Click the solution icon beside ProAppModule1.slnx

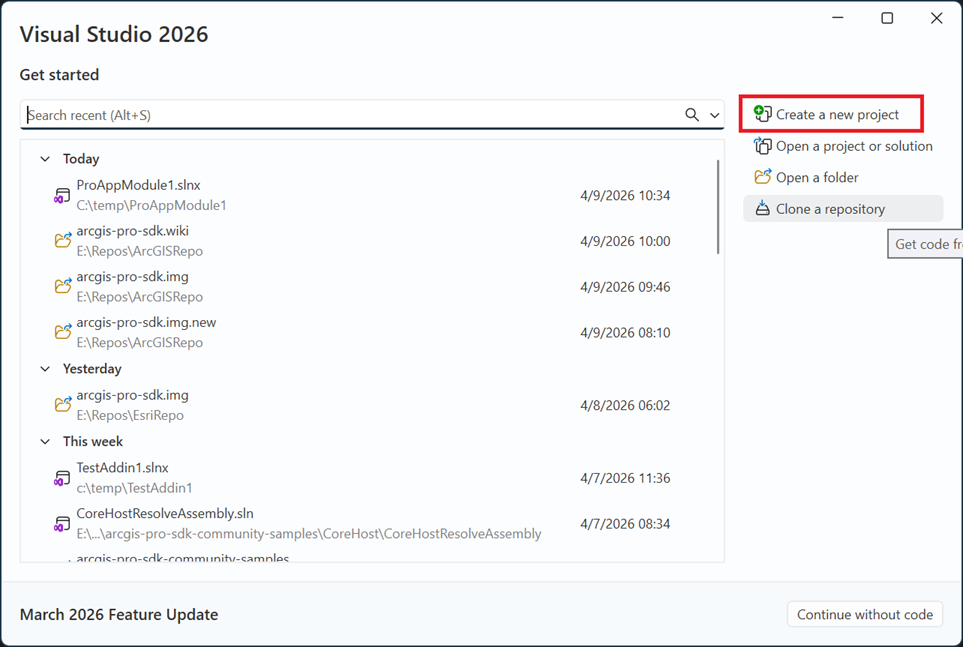pyautogui.click(x=61, y=195)
